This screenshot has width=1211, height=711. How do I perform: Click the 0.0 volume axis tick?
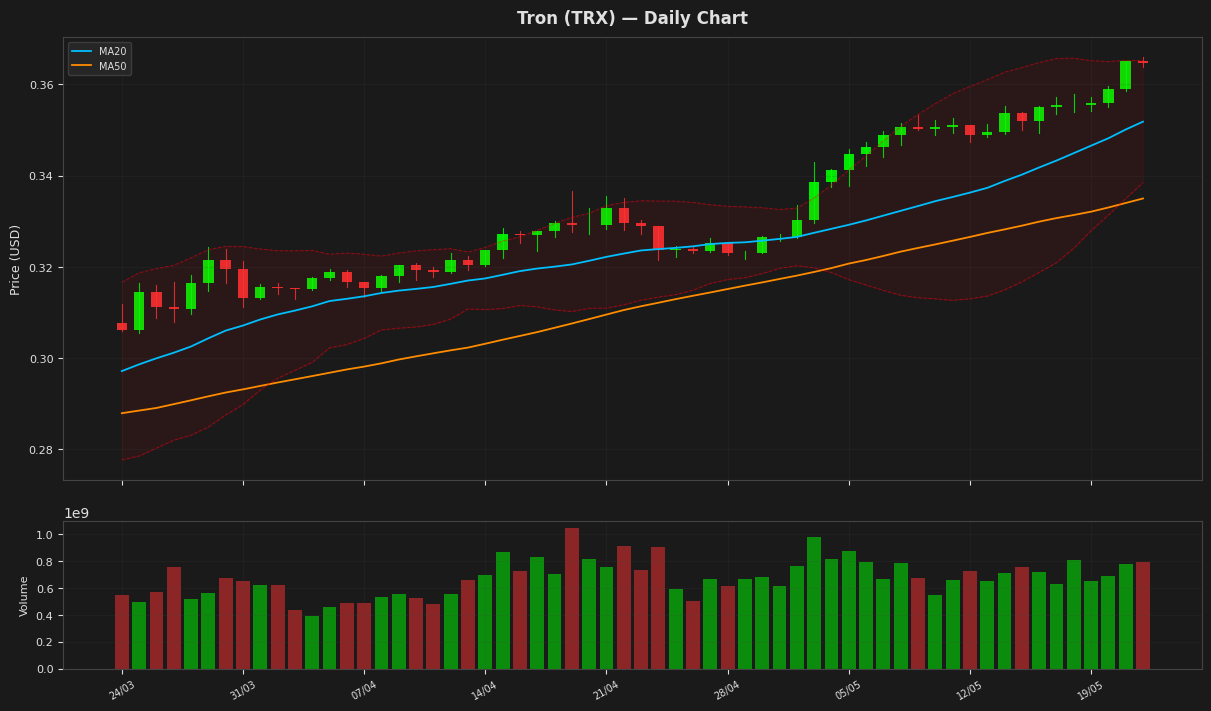point(46,669)
